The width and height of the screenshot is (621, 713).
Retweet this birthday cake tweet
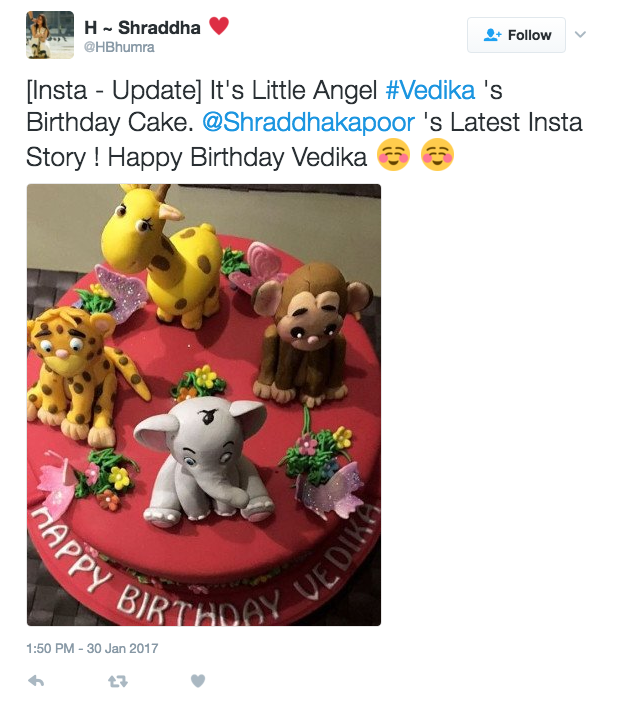pyautogui.click(x=118, y=681)
